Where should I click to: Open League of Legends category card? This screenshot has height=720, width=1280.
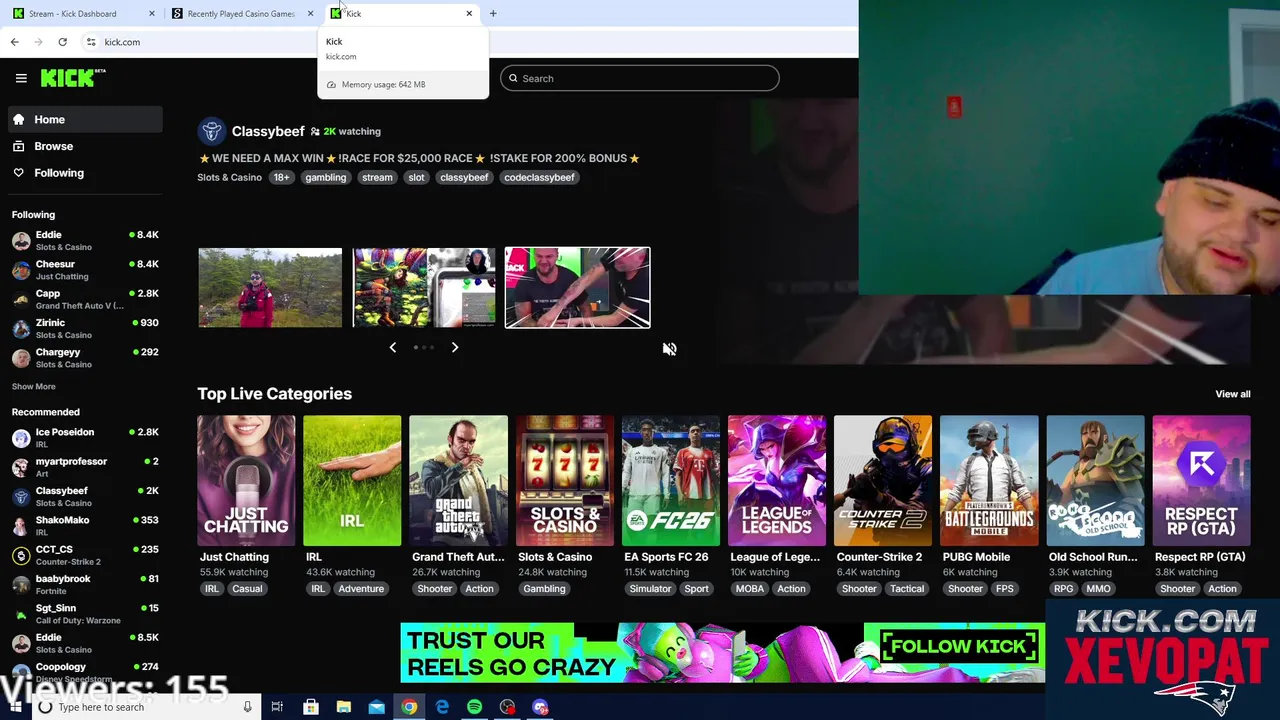[x=777, y=480]
